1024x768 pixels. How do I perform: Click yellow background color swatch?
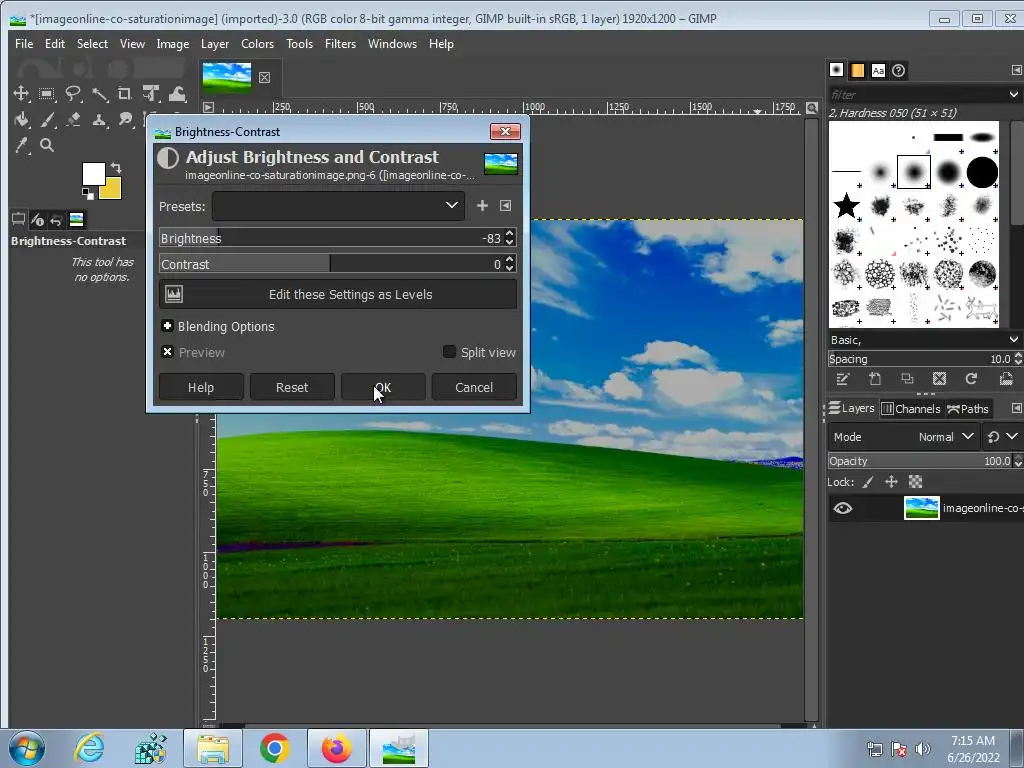(112, 190)
